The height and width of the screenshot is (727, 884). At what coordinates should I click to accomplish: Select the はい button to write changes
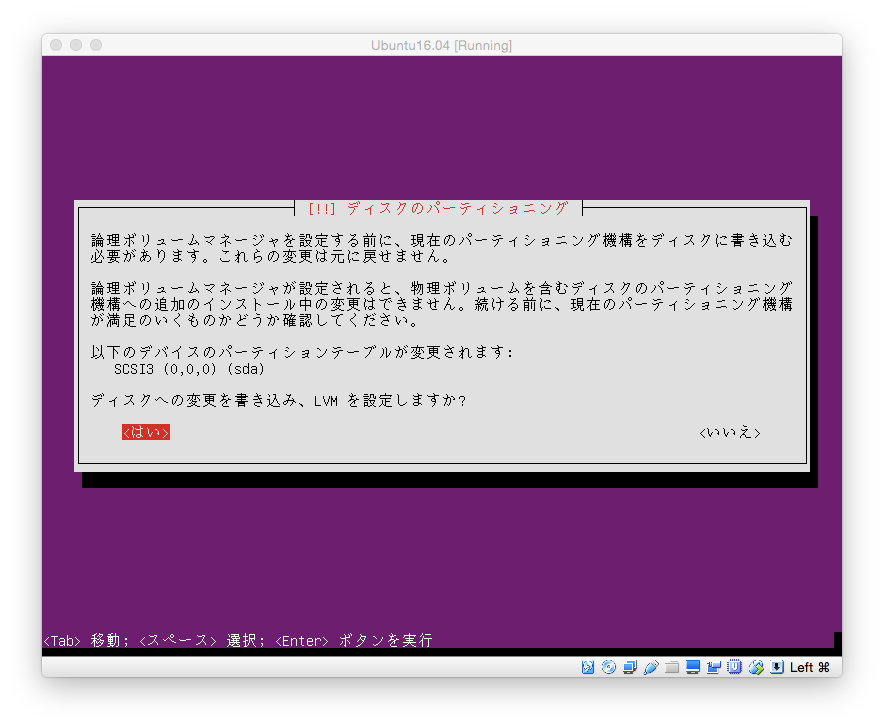pos(144,432)
